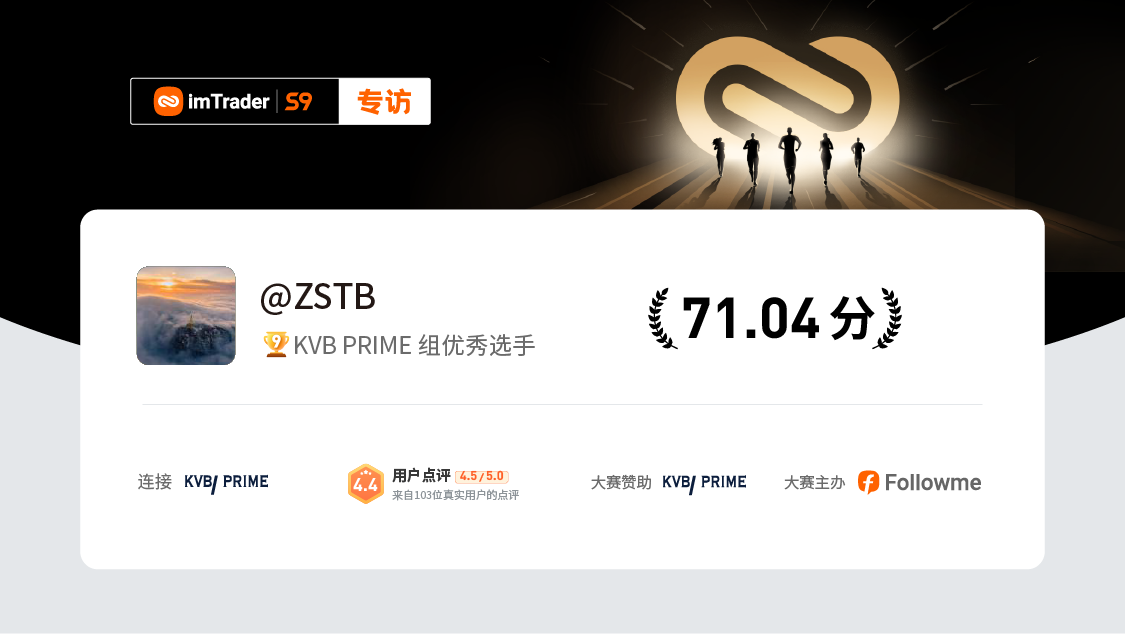This screenshot has height=634, width=1125.
Task: Click the S9 season label
Action: pyautogui.click(x=298, y=102)
